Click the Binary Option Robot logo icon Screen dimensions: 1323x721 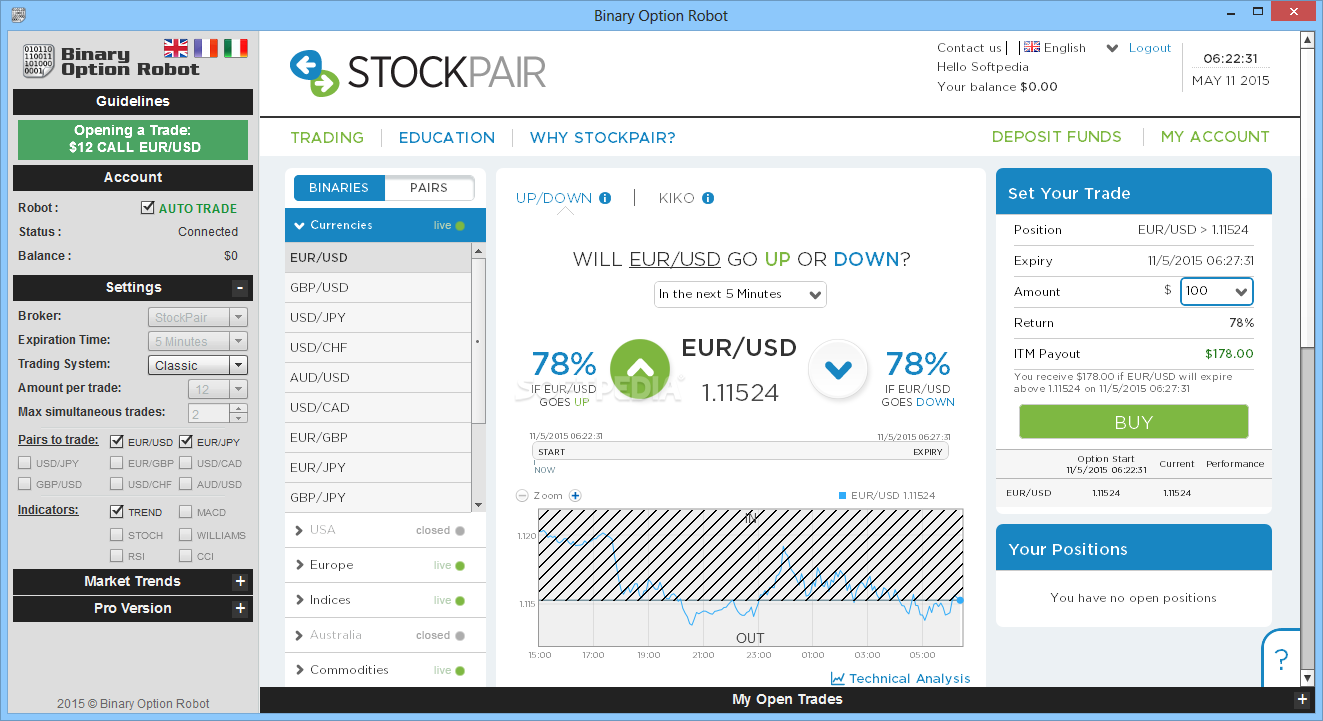[x=38, y=61]
